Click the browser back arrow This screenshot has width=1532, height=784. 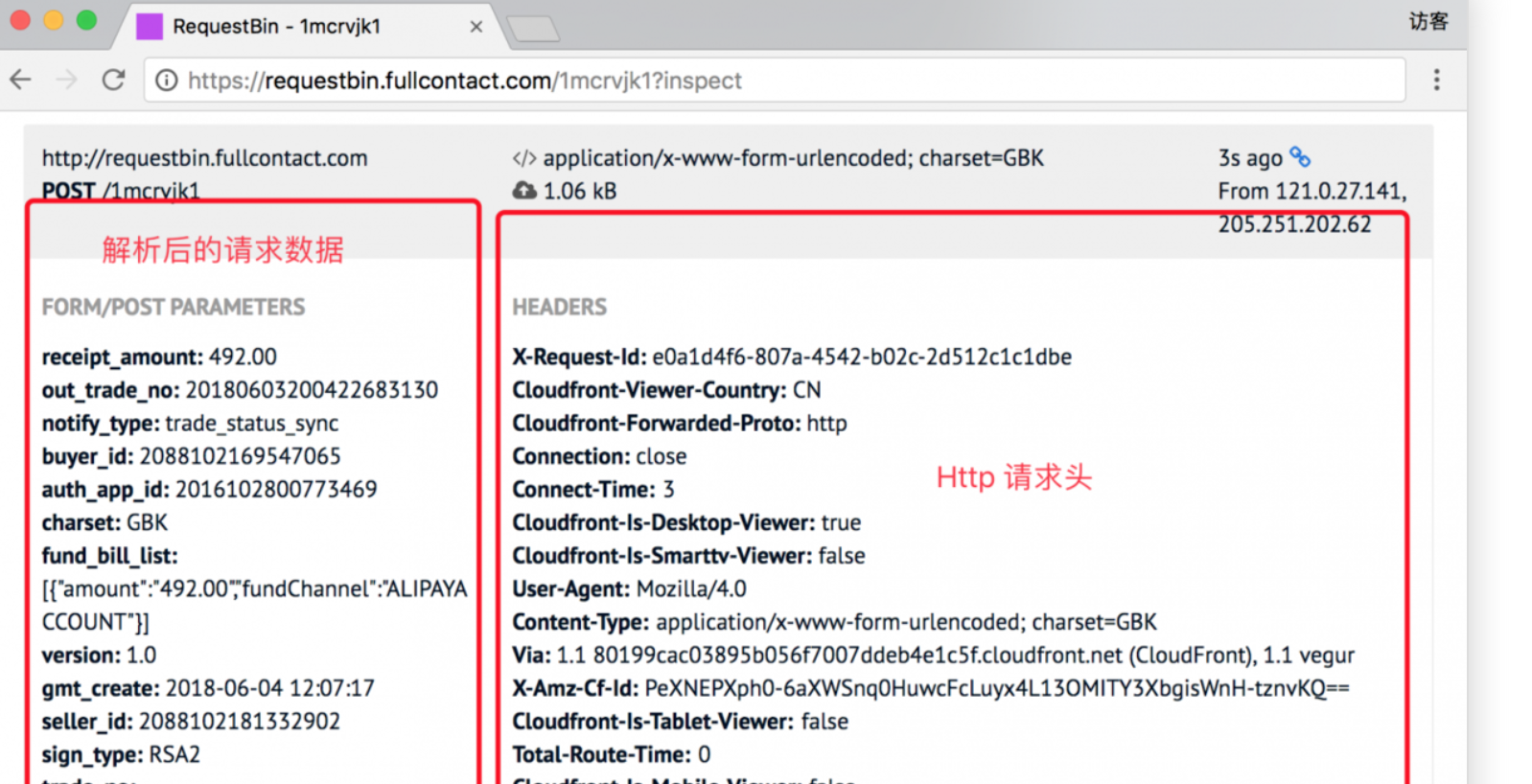tap(21, 80)
